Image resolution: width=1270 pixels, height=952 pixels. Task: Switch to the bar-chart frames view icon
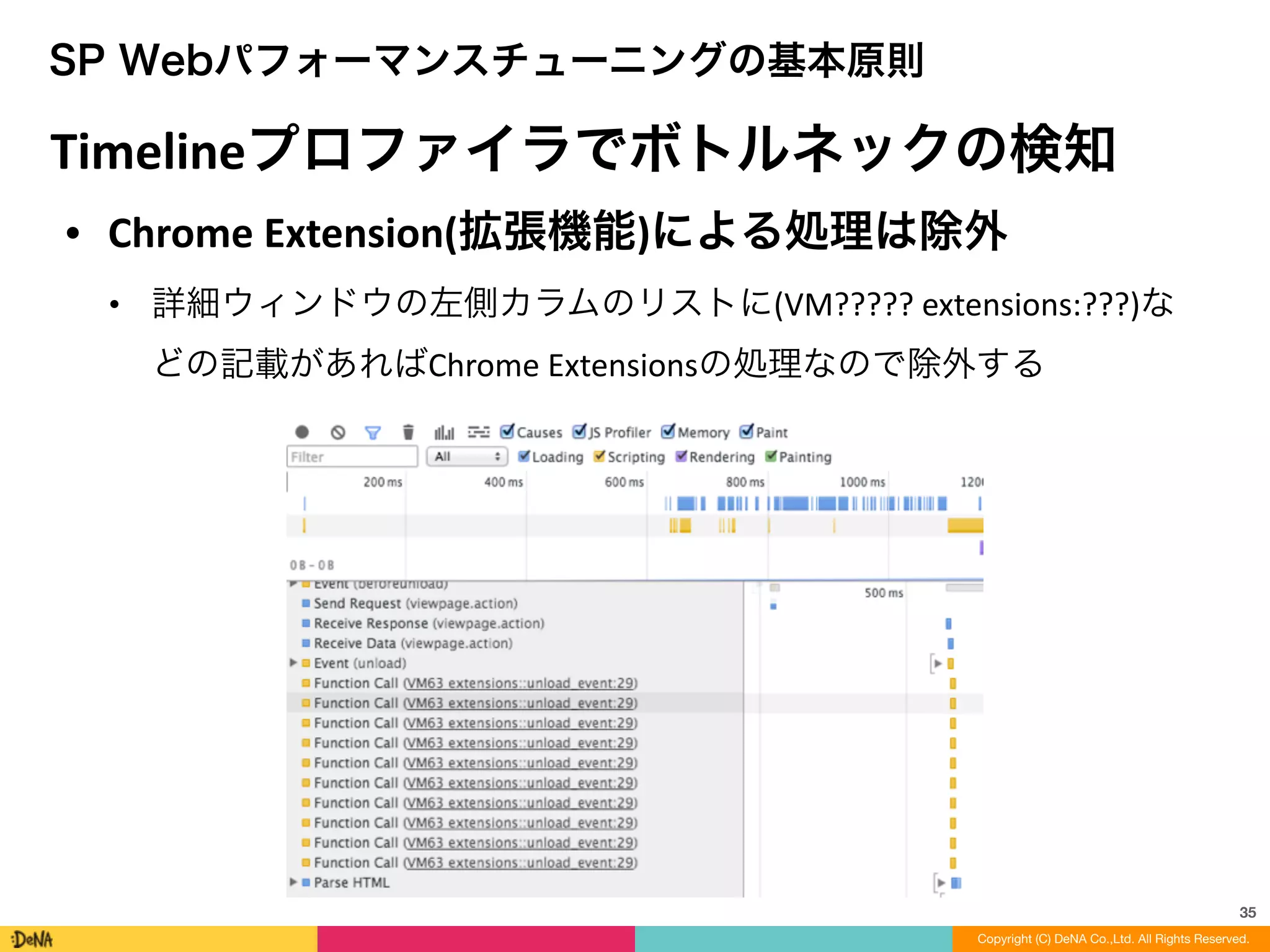click(444, 432)
